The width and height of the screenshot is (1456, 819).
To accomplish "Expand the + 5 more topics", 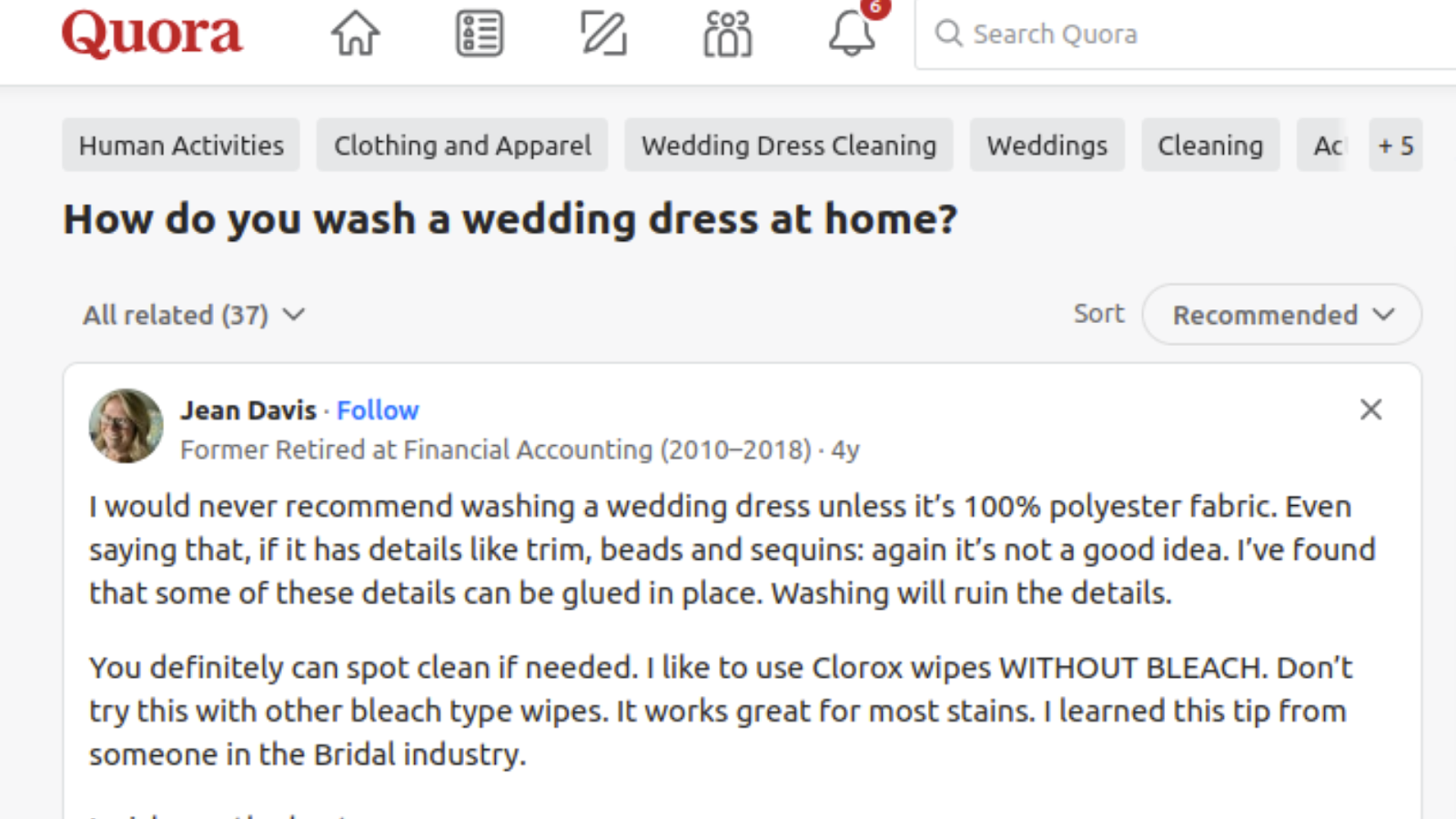I will 1395,146.
